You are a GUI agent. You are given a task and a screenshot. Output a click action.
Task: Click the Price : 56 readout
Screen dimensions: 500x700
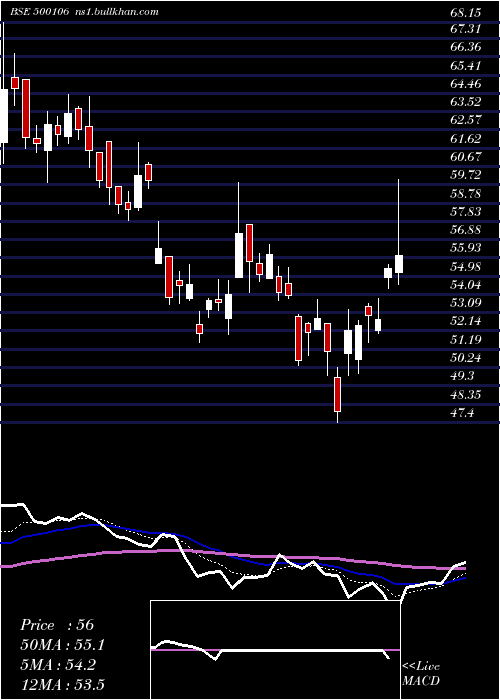pyautogui.click(x=57, y=625)
